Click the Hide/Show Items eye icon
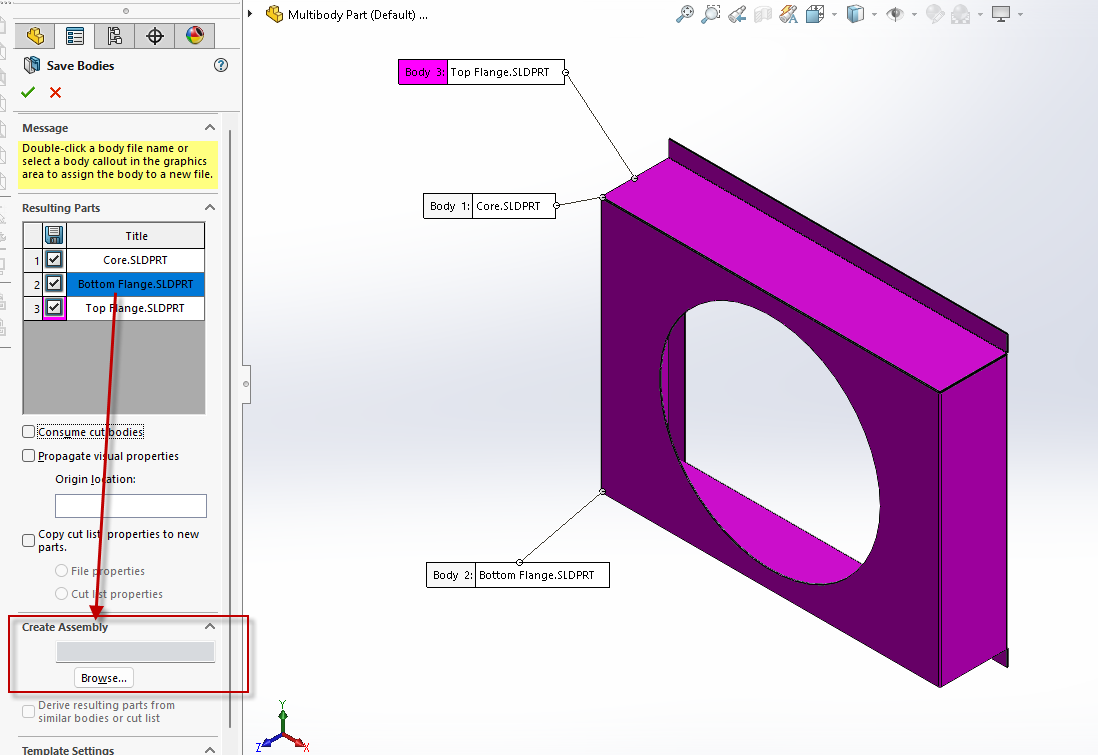Screen dimensions: 1098x755 click(896, 14)
